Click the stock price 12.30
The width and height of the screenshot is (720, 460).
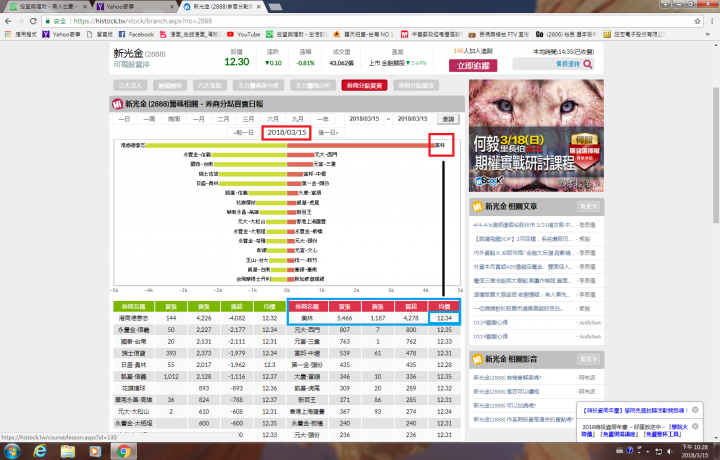coord(236,62)
